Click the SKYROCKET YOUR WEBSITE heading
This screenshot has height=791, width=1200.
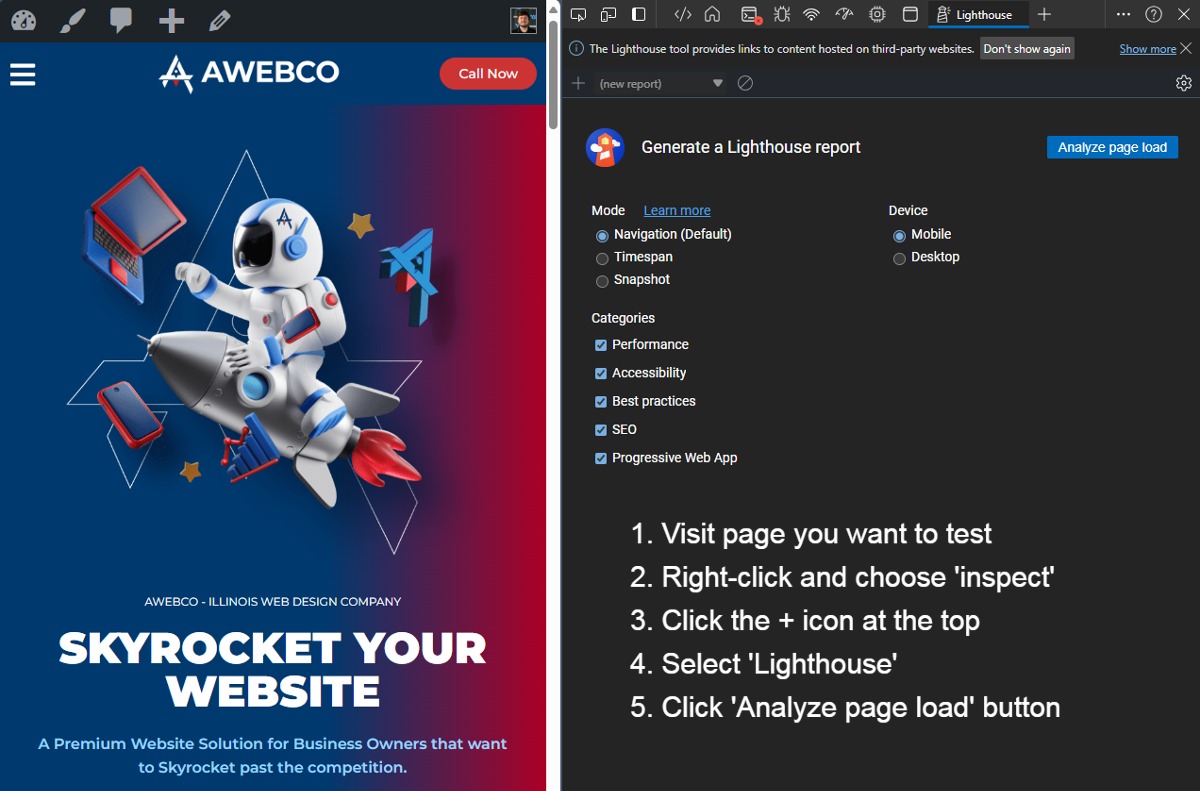click(272, 670)
